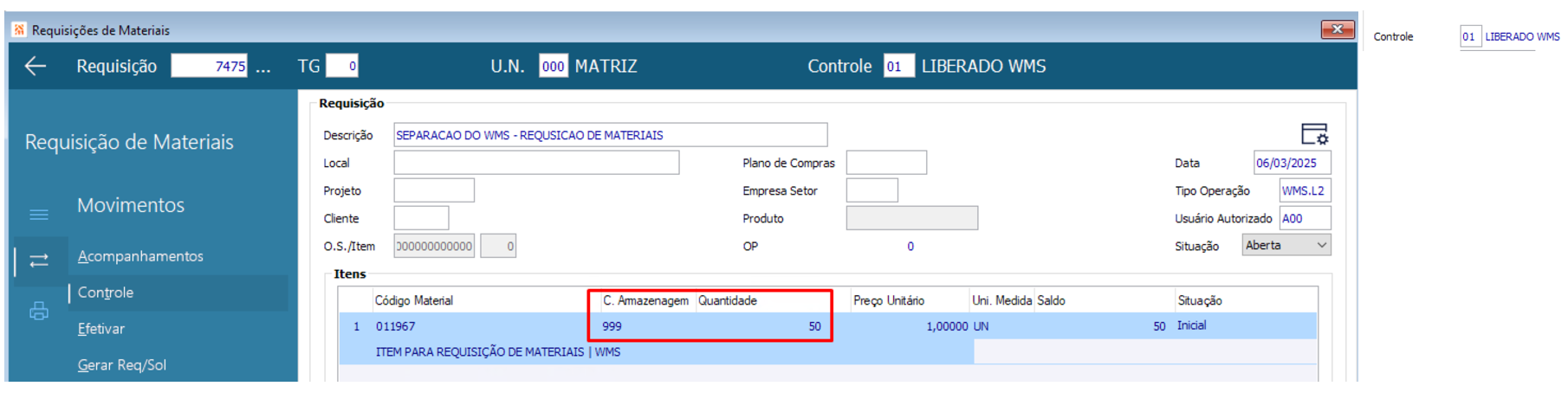
Task: Edit the Controle code field 01 in header
Action: tap(898, 66)
